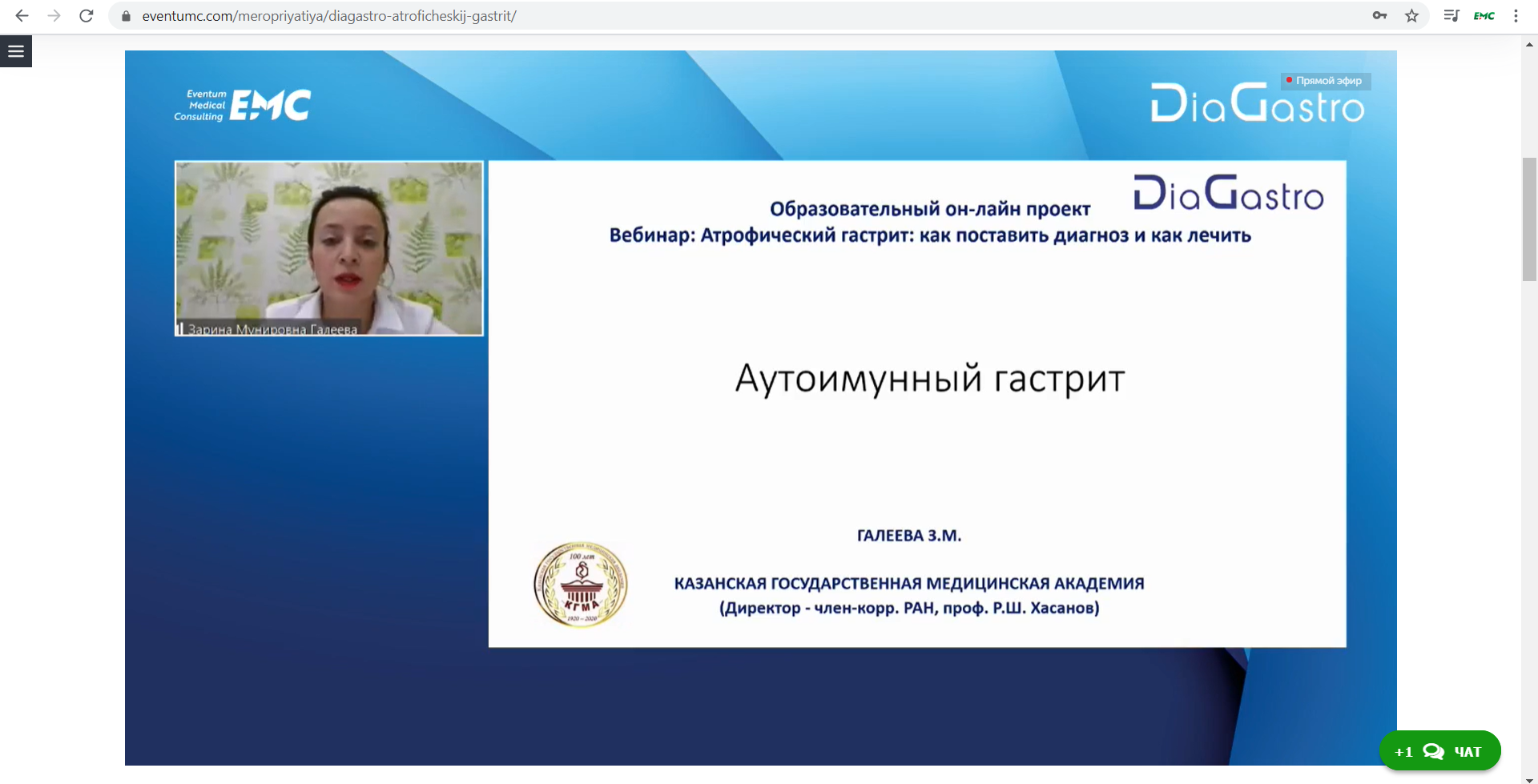Click the vertical scrollbar thumb
Screen dimensions: 1538x784
point(1529,219)
